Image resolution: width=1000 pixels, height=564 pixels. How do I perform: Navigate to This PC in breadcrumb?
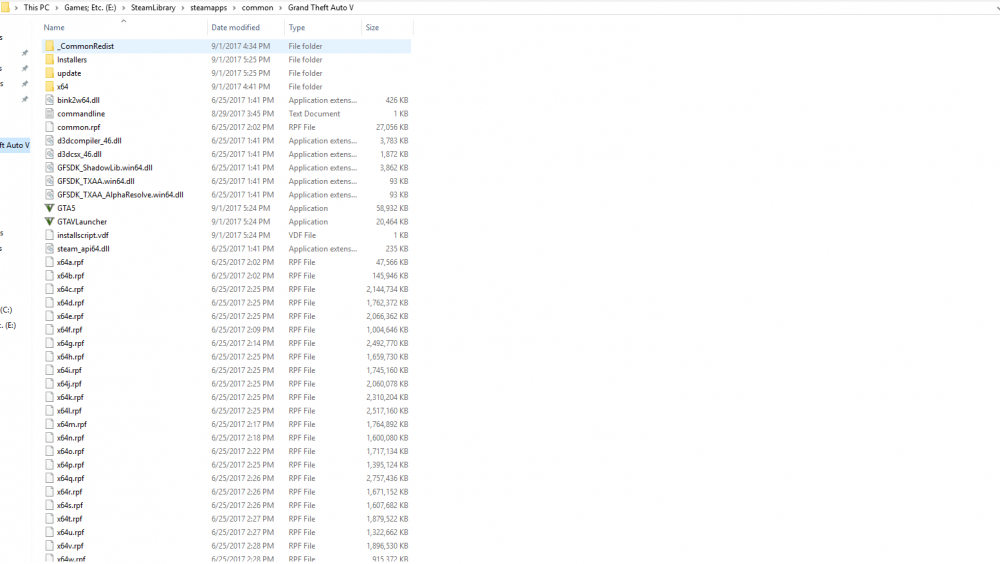pos(36,8)
